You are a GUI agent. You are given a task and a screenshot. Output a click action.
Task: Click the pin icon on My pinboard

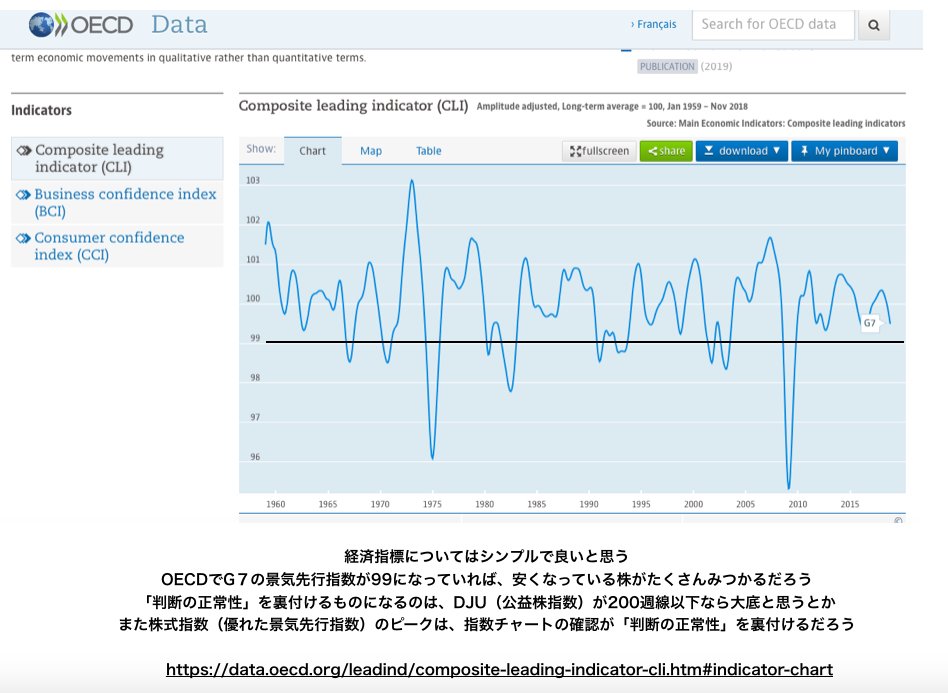804,151
